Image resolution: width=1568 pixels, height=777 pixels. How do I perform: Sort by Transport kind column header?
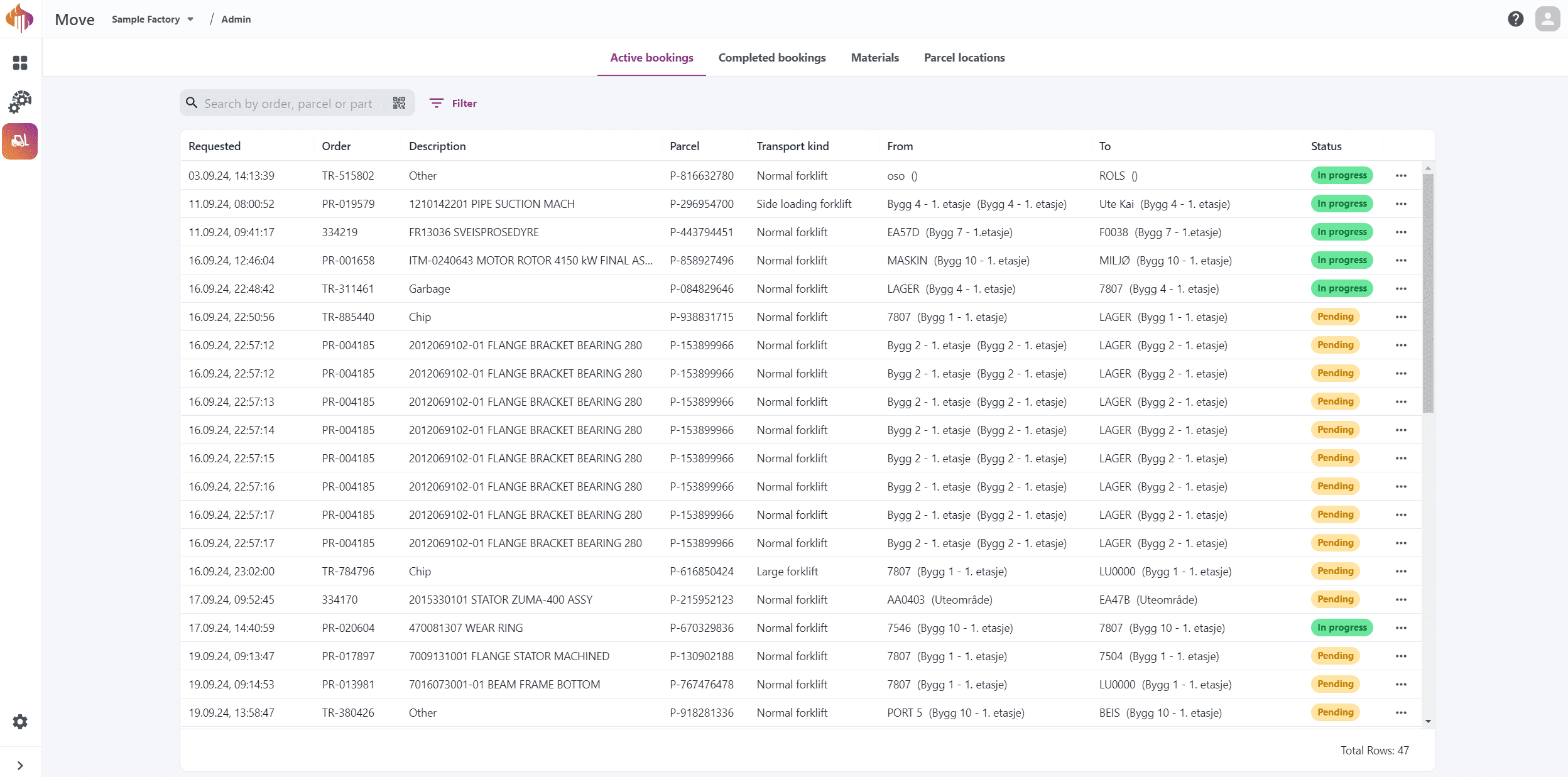pos(792,146)
